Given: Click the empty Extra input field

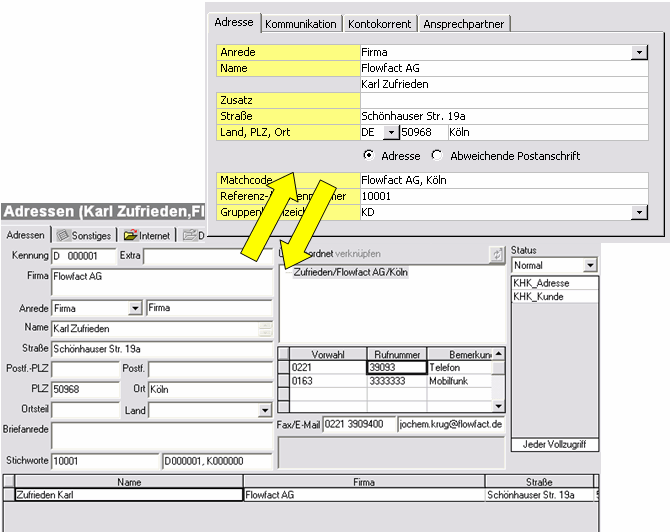Looking at the screenshot, I should pyautogui.click(x=208, y=256).
